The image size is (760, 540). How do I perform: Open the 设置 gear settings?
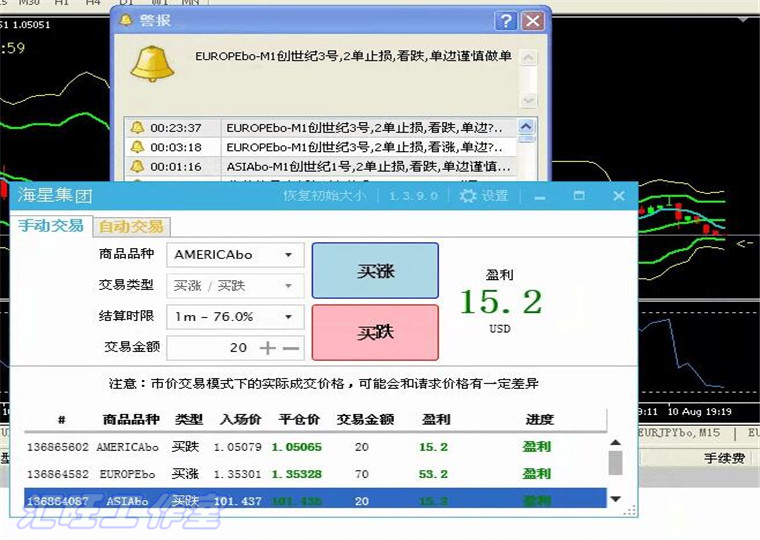[484, 196]
